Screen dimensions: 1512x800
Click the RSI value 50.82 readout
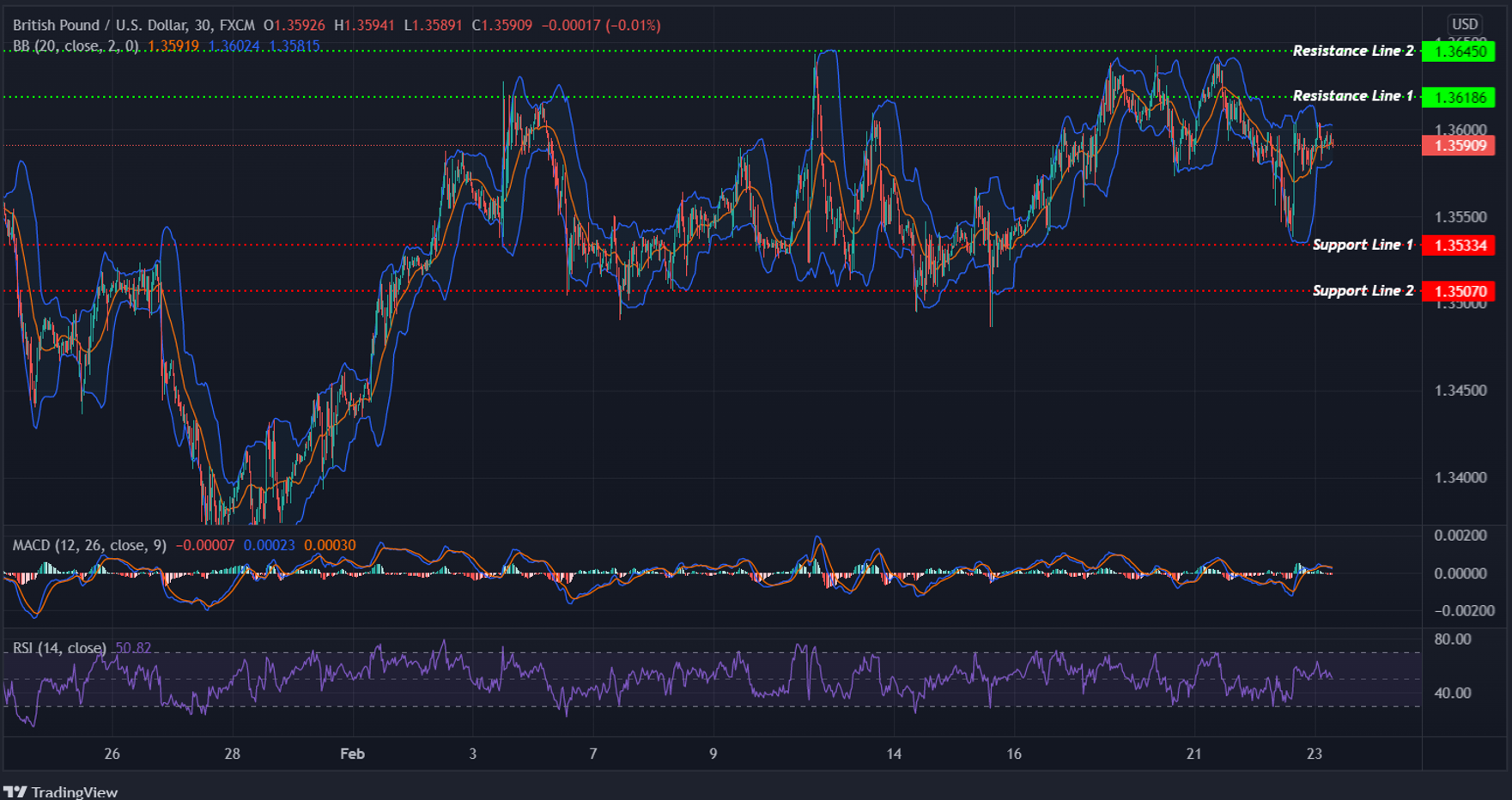136,648
